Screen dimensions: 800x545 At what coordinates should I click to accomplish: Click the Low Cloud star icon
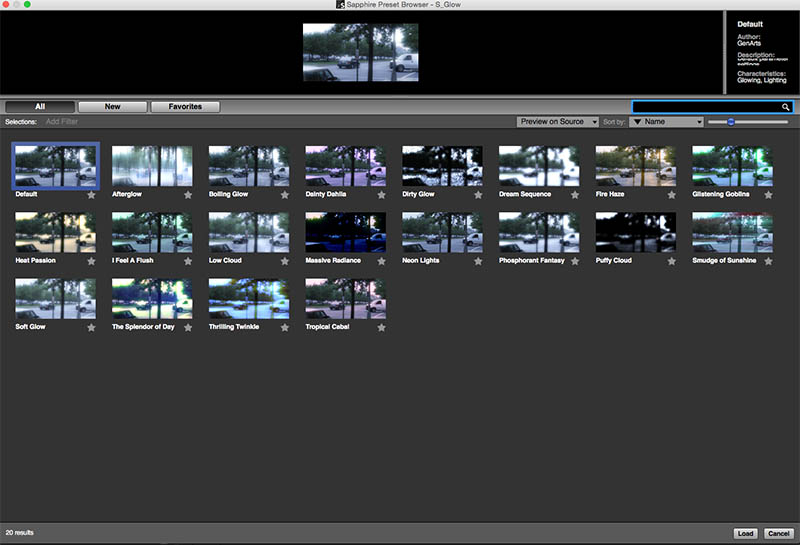pos(285,261)
